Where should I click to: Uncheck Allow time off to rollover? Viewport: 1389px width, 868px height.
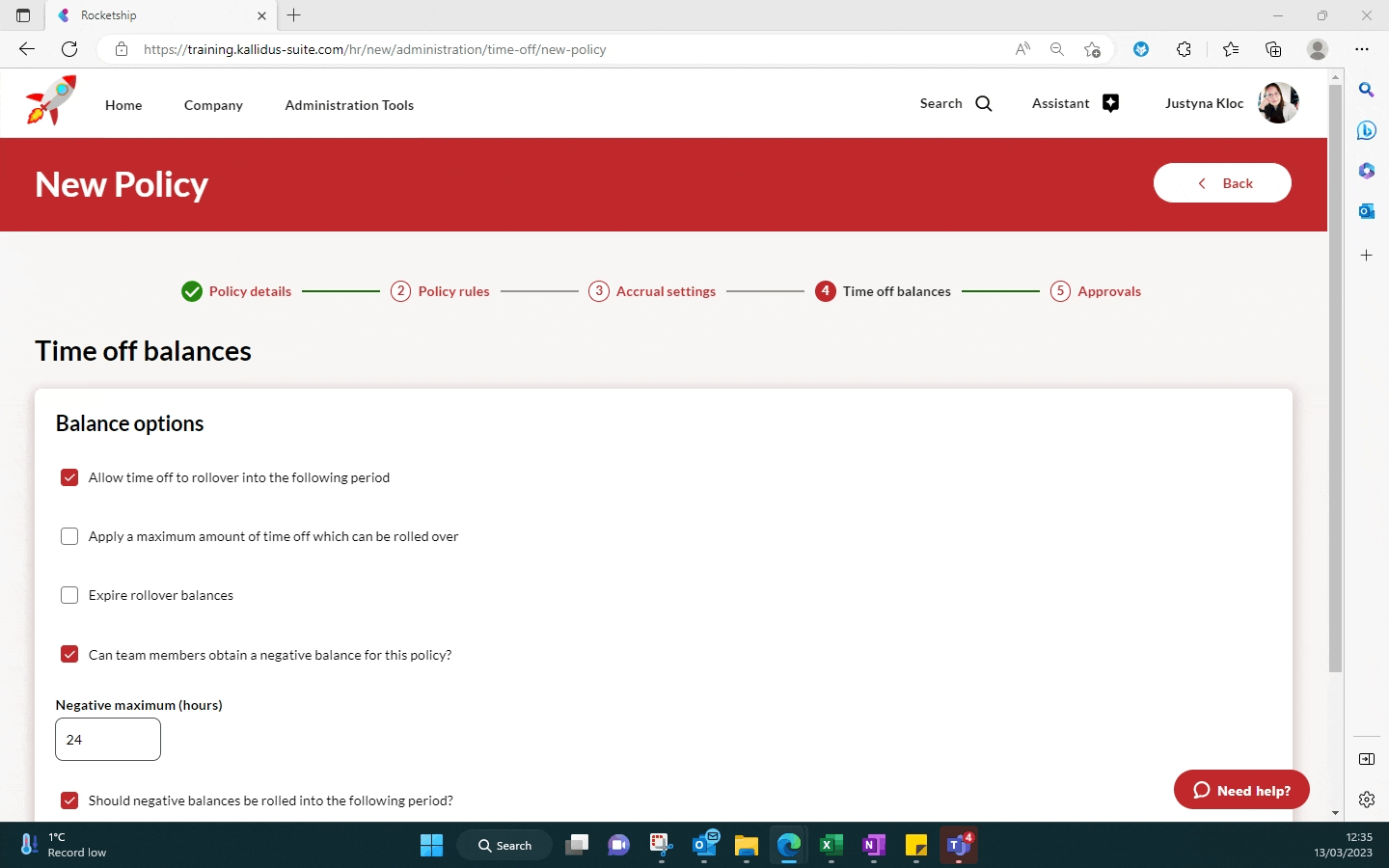(x=69, y=477)
